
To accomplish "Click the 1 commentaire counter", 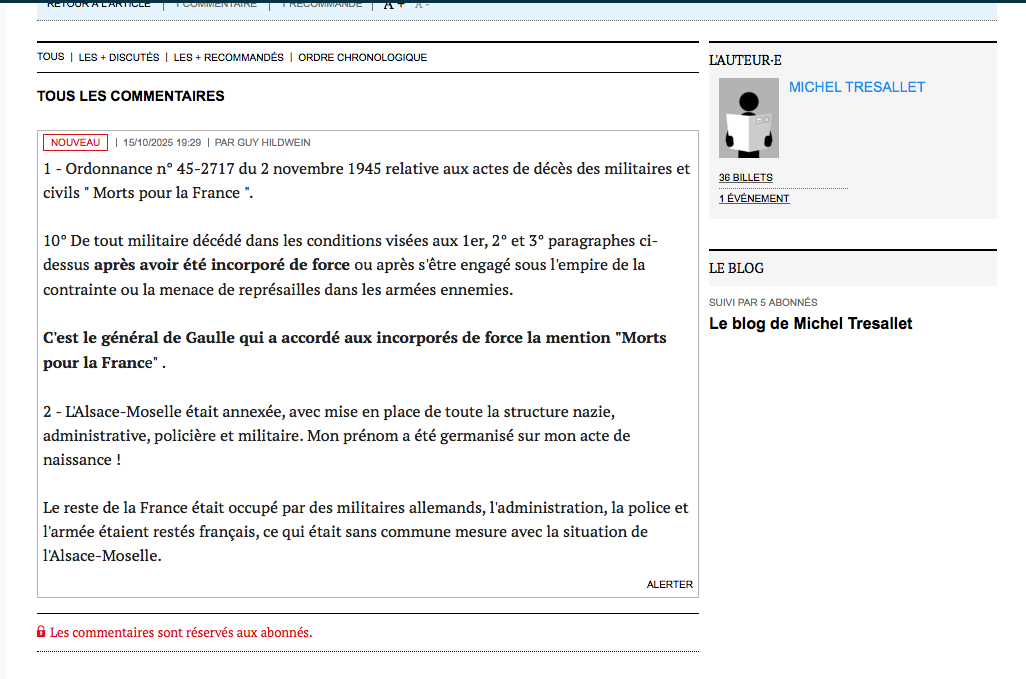I will [x=216, y=4].
